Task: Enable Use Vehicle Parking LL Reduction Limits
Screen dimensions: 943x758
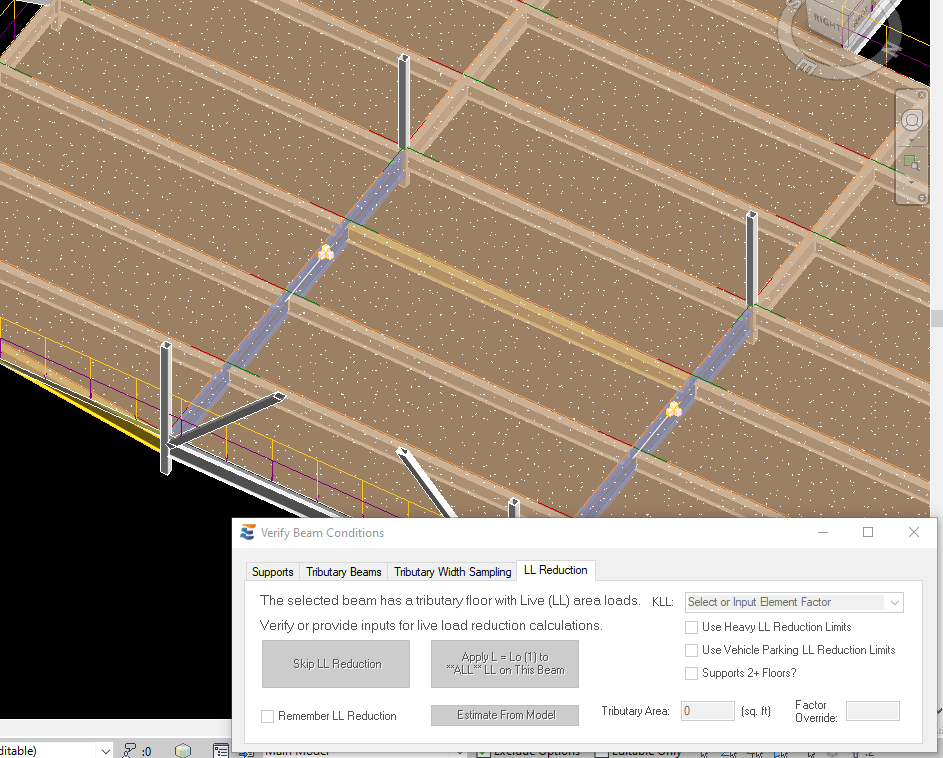Action: (x=692, y=650)
